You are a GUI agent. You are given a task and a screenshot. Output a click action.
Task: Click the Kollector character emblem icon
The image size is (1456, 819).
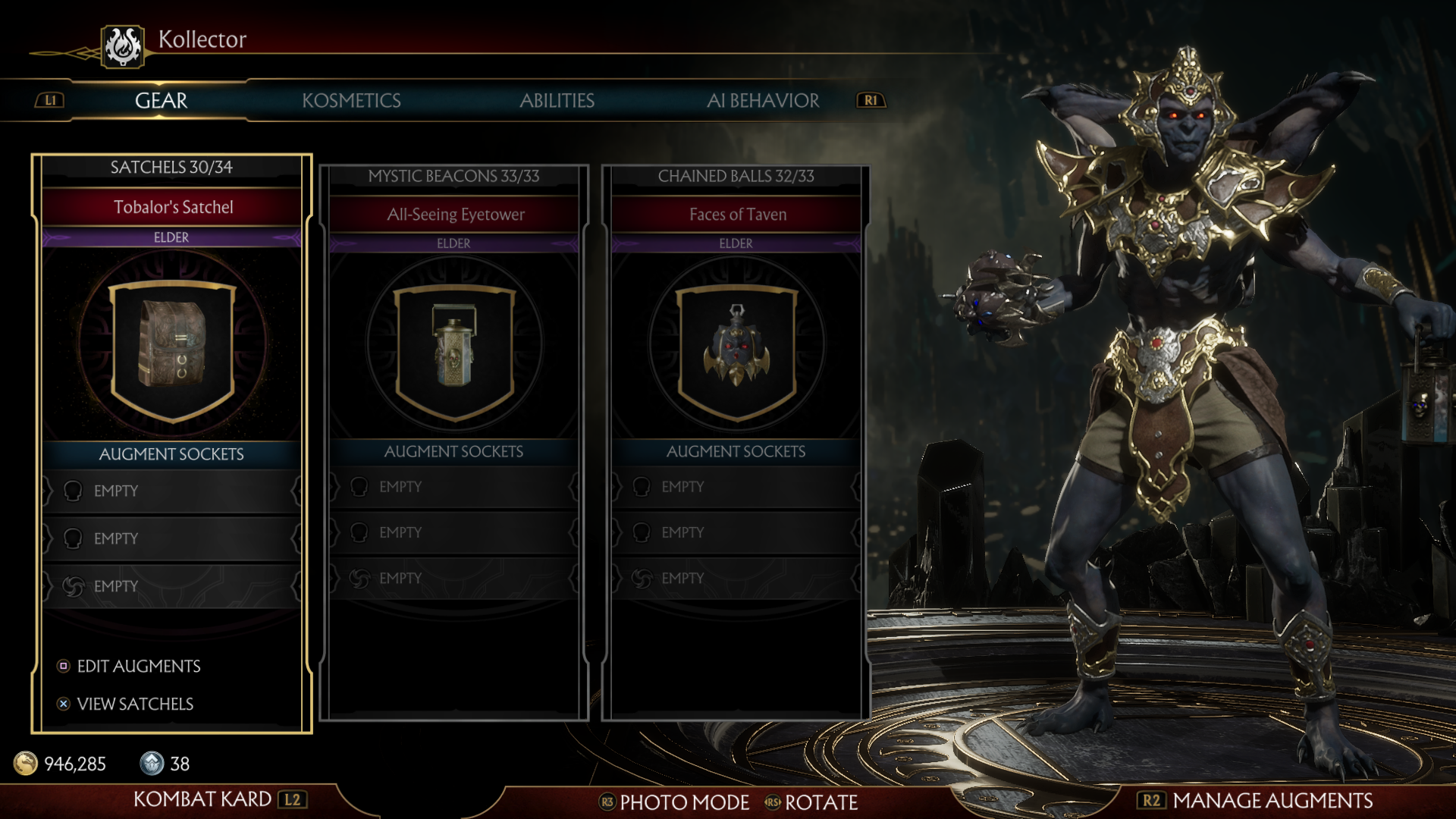click(x=123, y=46)
